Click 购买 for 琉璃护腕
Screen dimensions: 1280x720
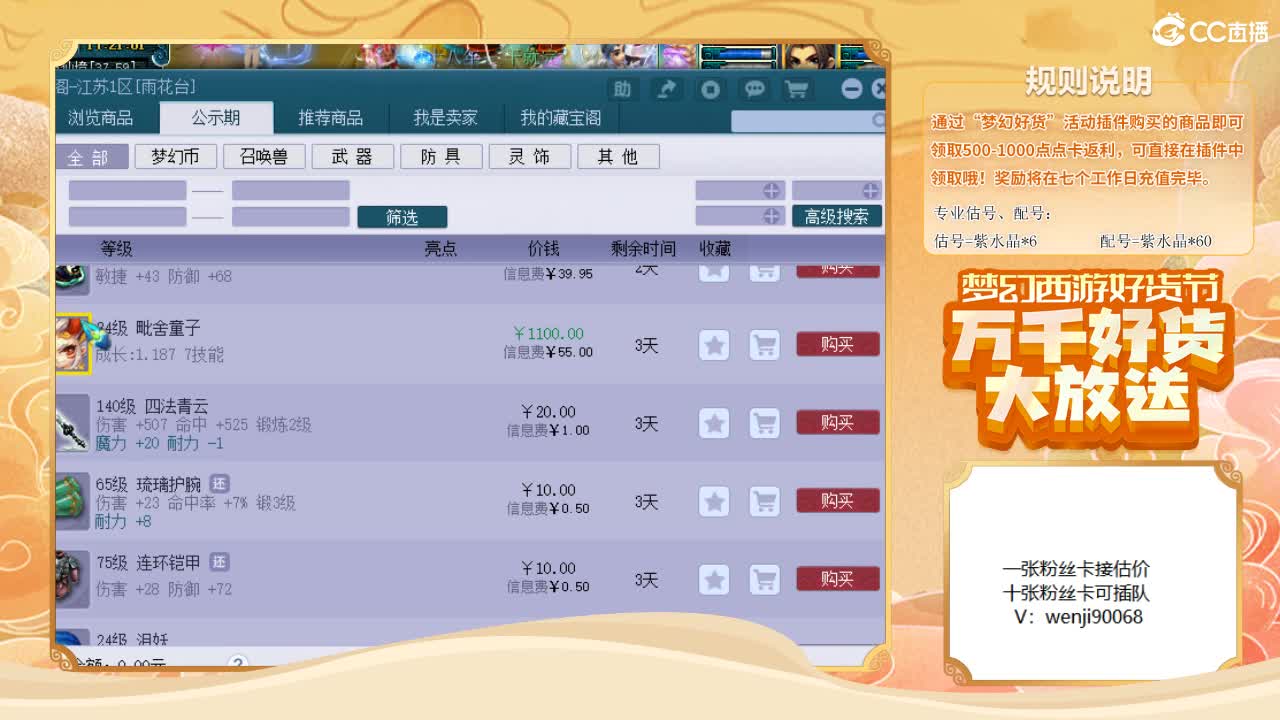click(838, 501)
